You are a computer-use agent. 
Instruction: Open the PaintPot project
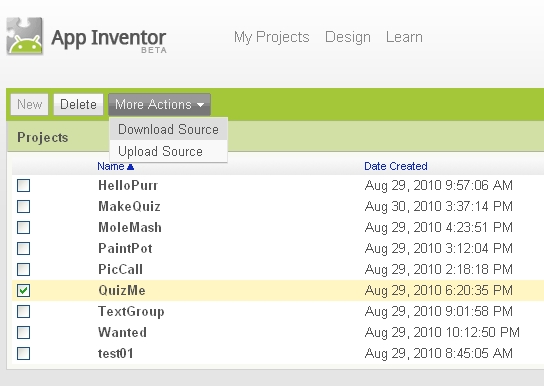coord(125,248)
